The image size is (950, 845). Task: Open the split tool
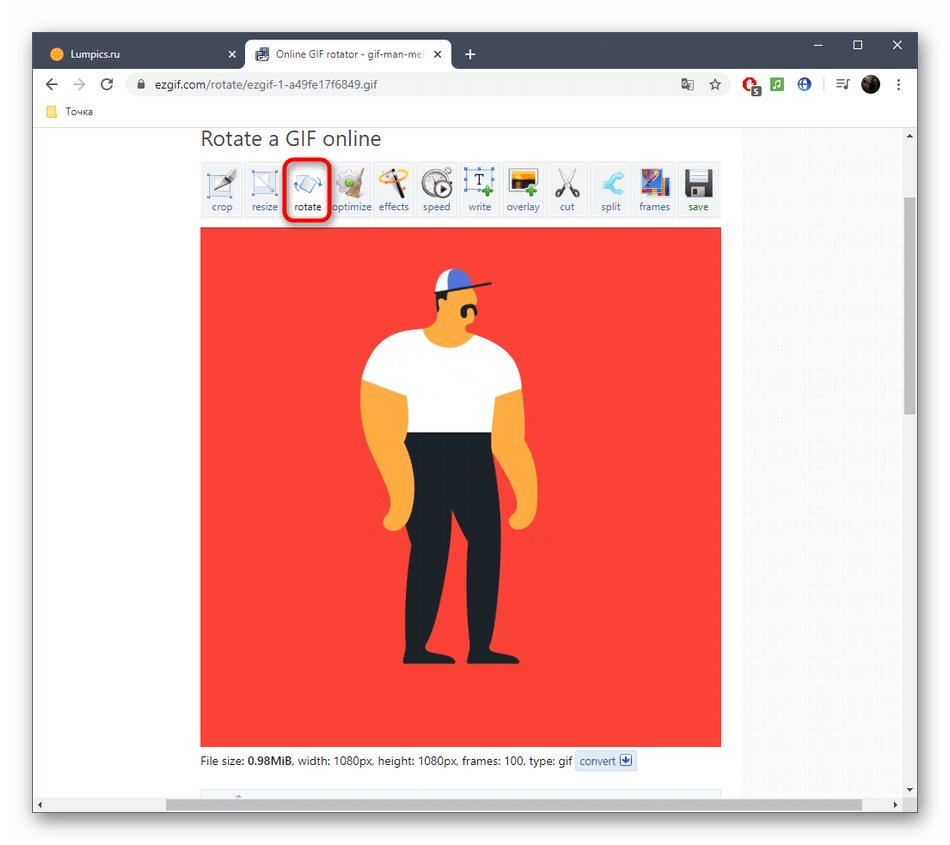coord(611,190)
